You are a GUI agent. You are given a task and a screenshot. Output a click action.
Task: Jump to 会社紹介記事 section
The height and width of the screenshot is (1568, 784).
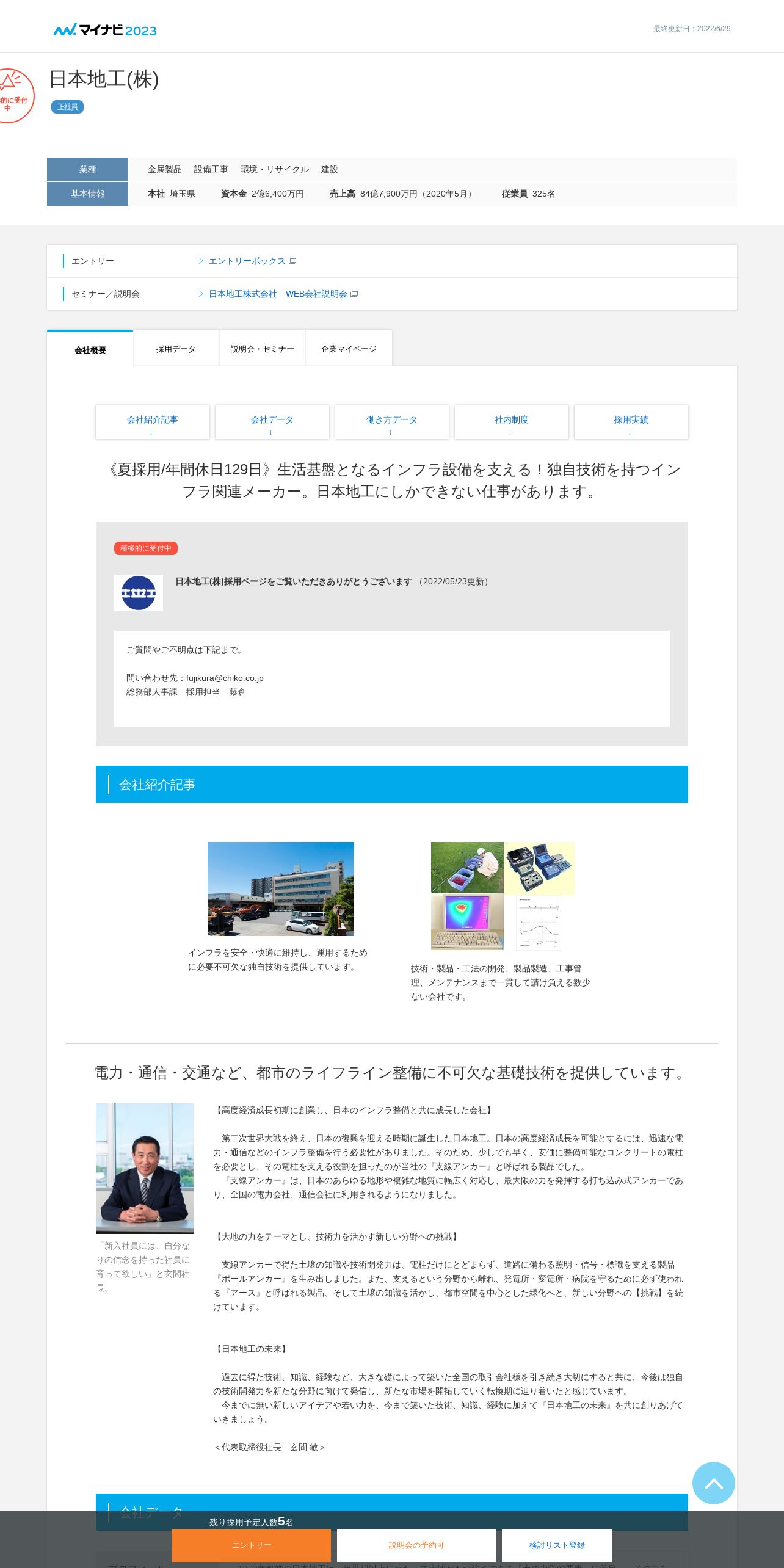coord(153,422)
